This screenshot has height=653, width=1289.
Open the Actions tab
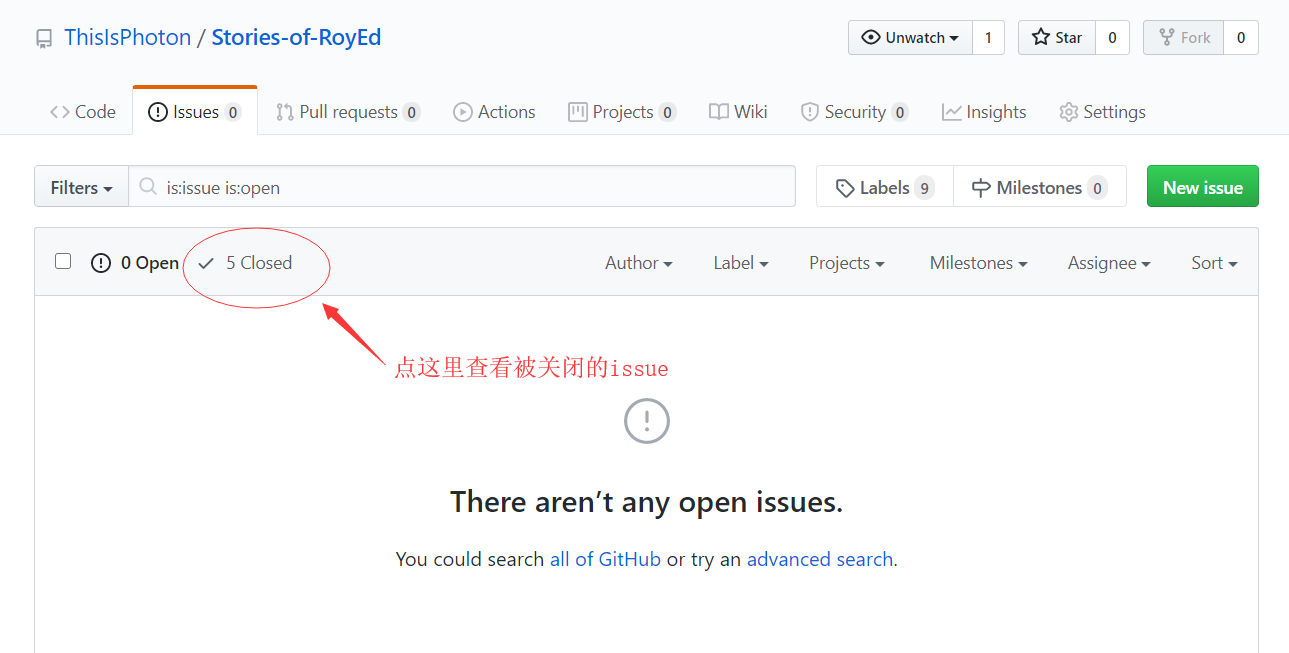click(494, 112)
